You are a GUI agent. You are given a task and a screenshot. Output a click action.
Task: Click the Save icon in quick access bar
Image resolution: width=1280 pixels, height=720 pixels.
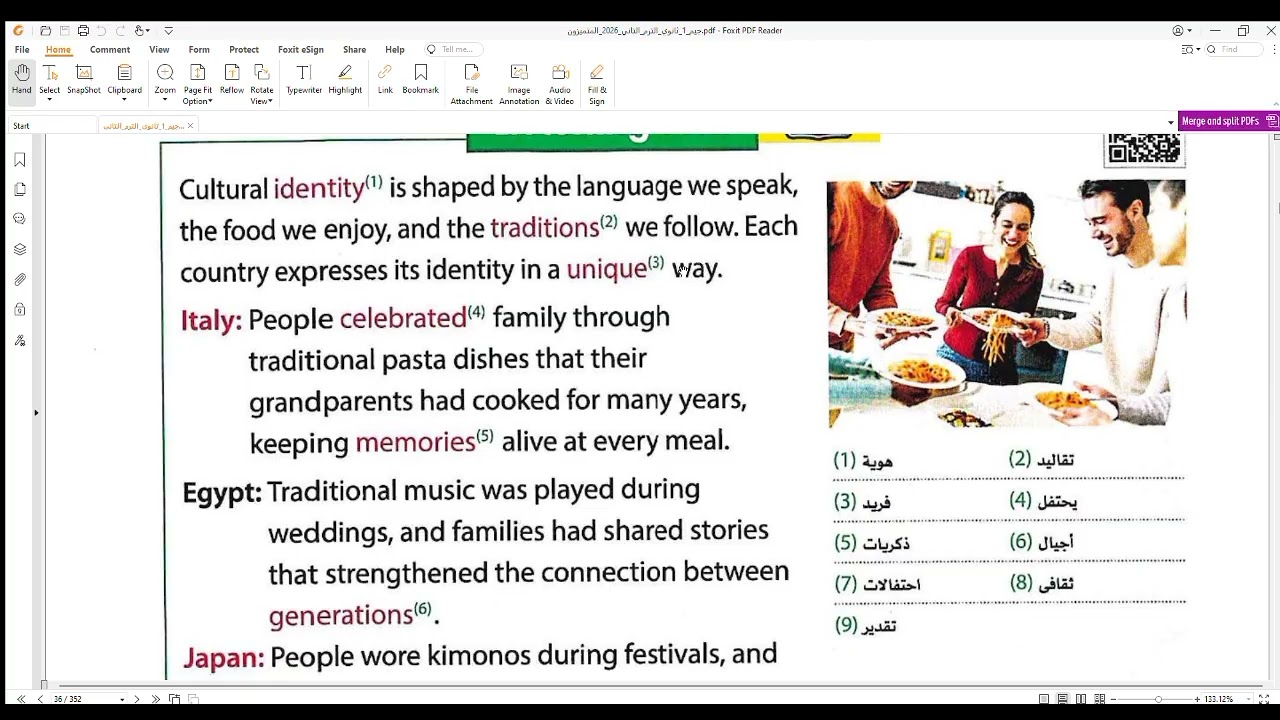(64, 31)
